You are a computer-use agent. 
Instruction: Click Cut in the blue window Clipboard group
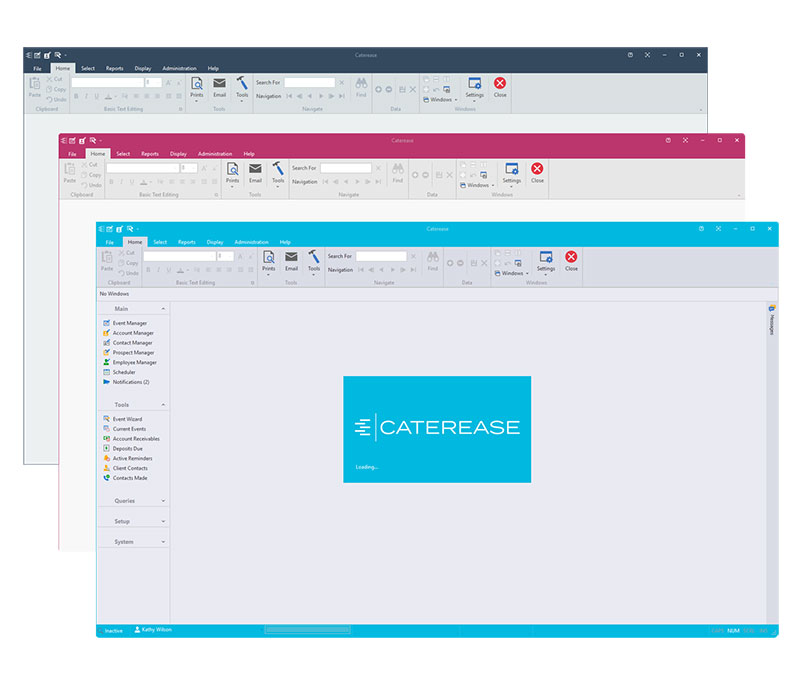tap(127, 252)
